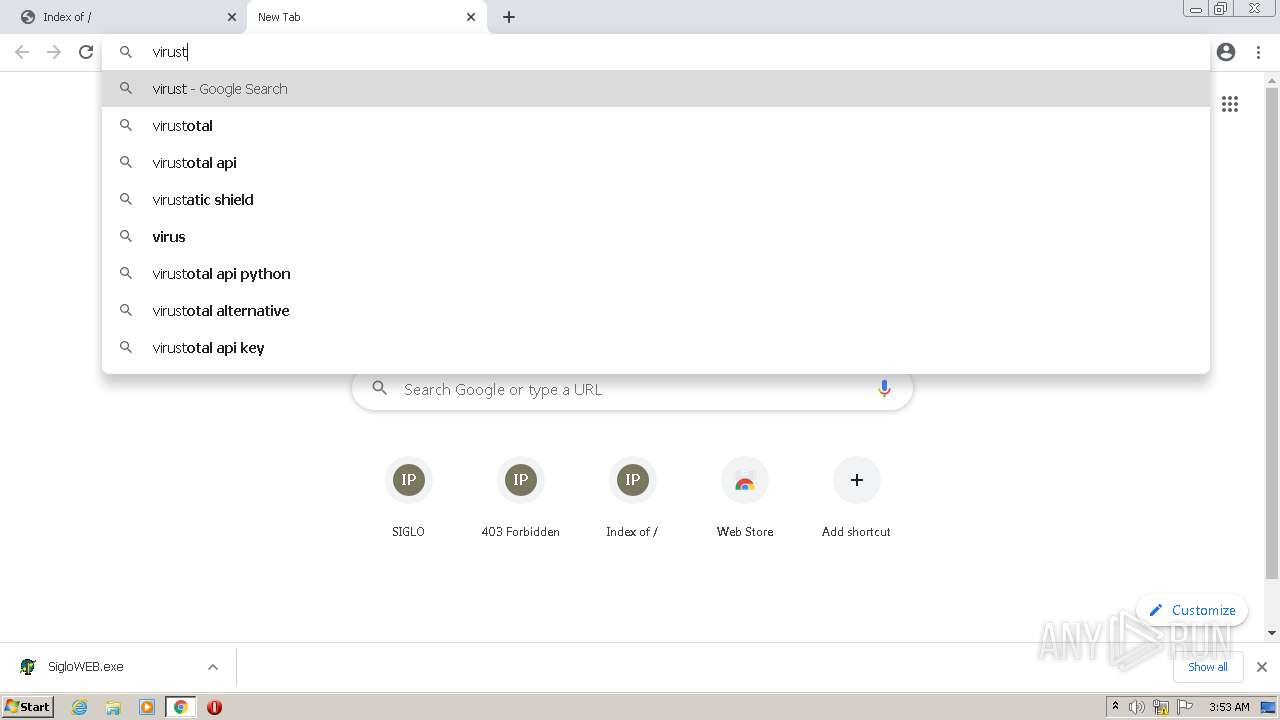Click 'Show all' downloads button
The image size is (1280, 720).
(x=1207, y=667)
